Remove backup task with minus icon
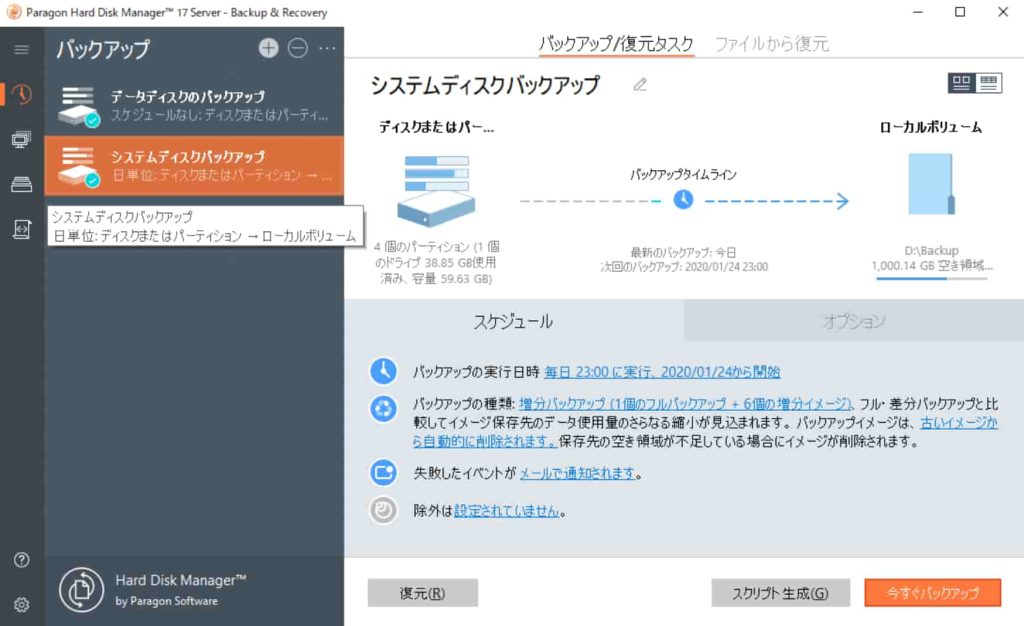This screenshot has height=626, width=1024. coord(298,48)
